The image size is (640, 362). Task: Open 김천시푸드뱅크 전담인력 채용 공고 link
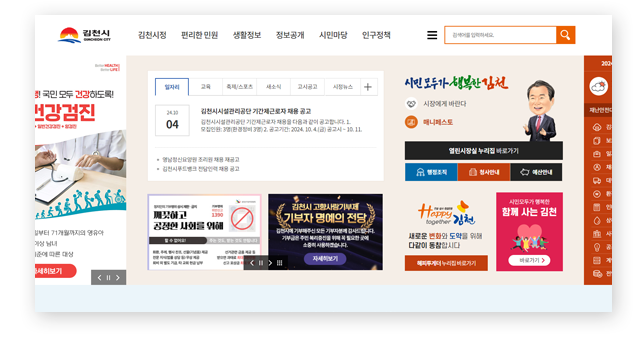[x=201, y=169]
